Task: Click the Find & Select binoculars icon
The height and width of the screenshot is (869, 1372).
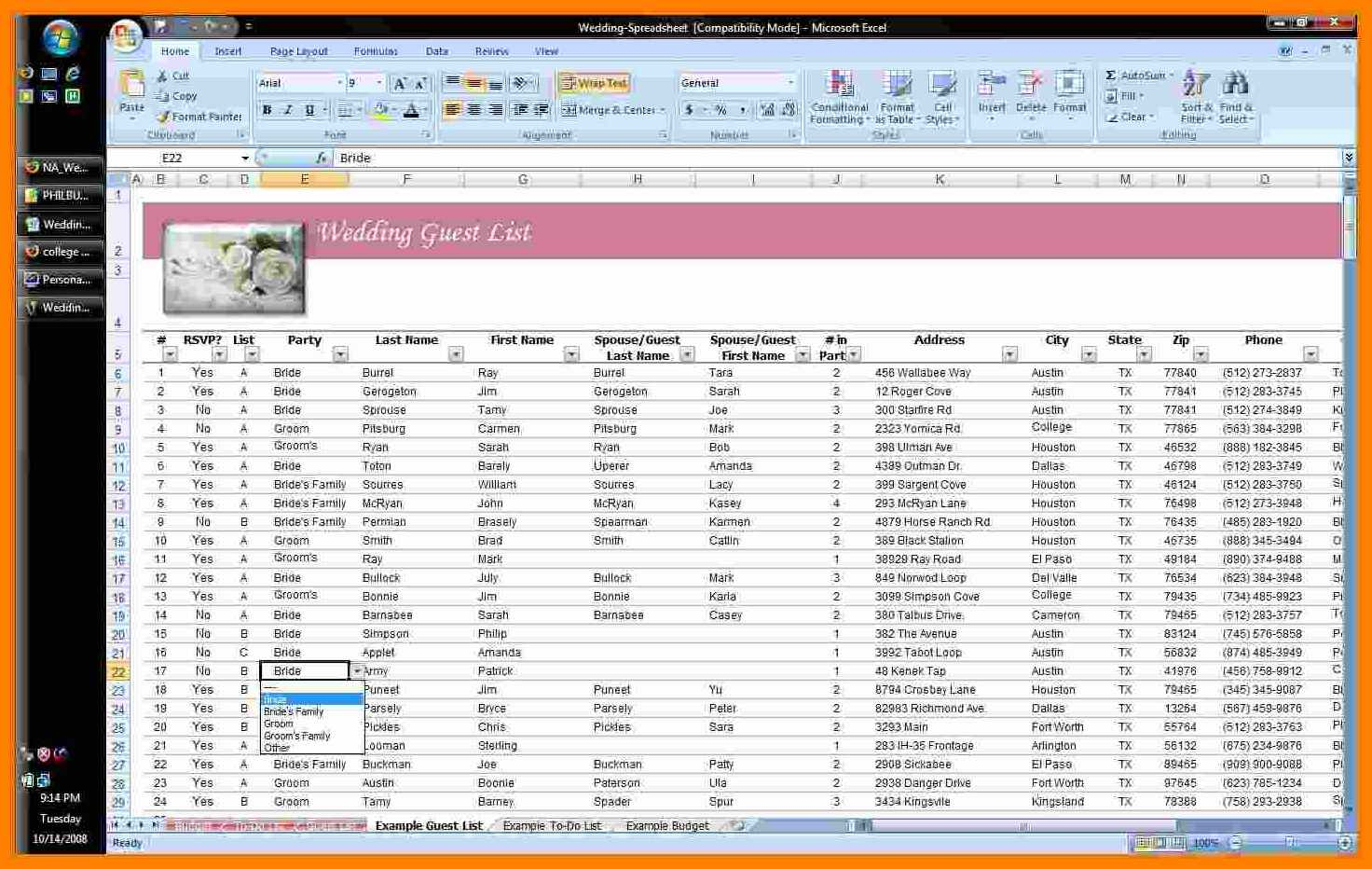Action: pyautogui.click(x=1236, y=98)
